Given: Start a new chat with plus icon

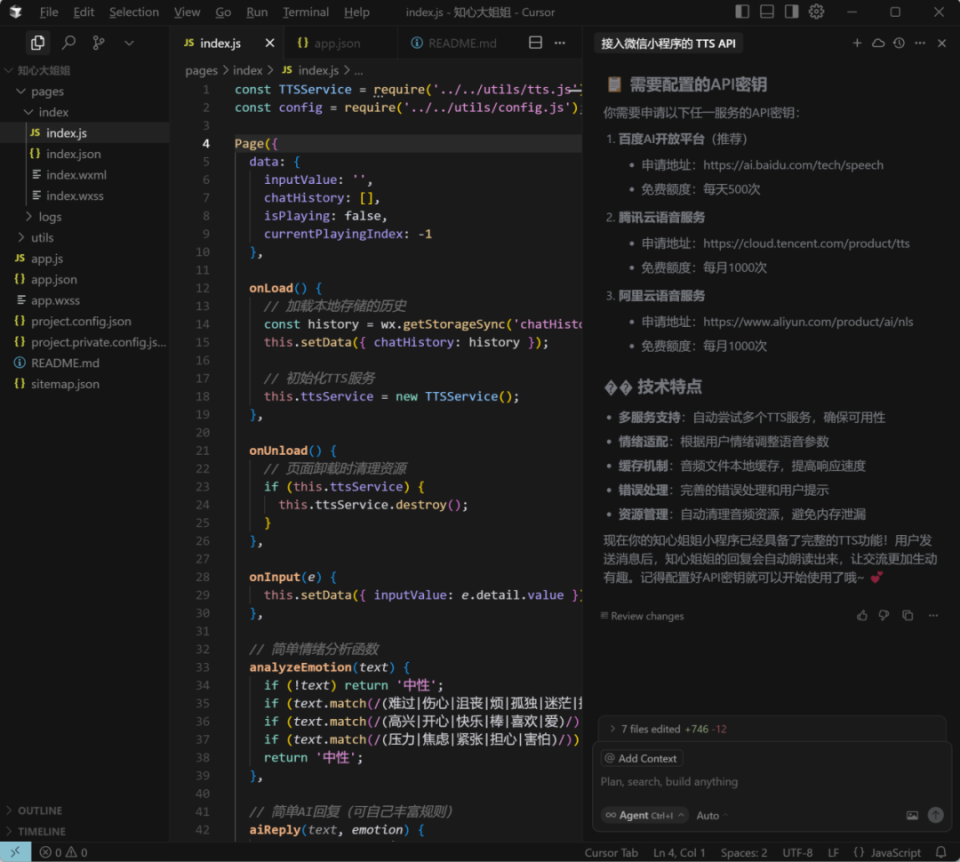Looking at the screenshot, I should [x=857, y=43].
